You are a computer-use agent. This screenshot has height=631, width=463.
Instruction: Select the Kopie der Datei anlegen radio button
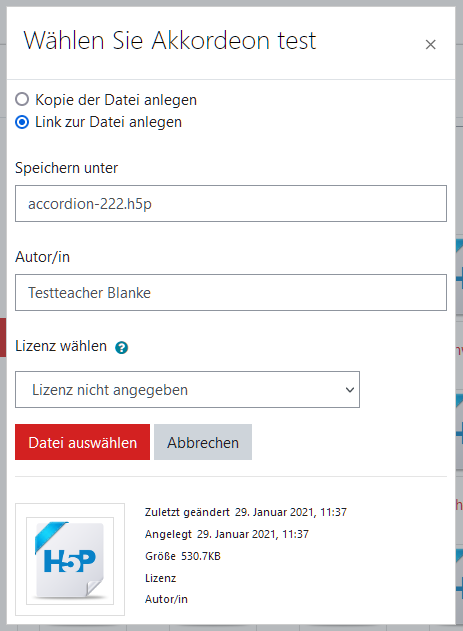[x=22, y=99]
